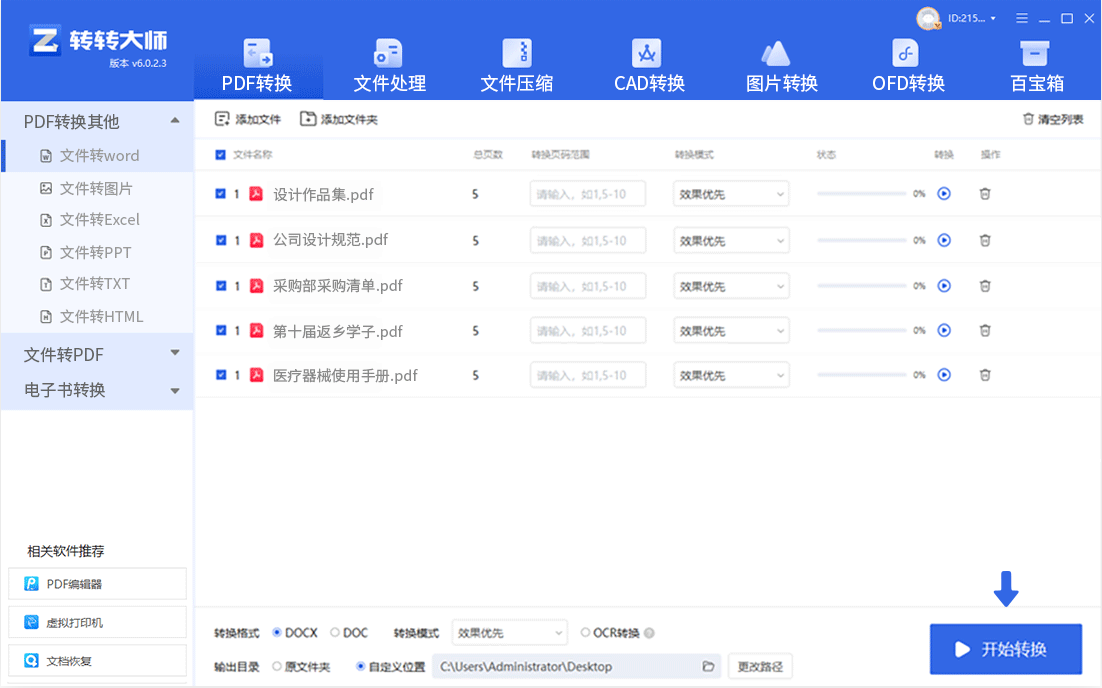Uncheck the 采购部采购清单.pdf file checkbox
1102x688 pixels.
coord(221,285)
